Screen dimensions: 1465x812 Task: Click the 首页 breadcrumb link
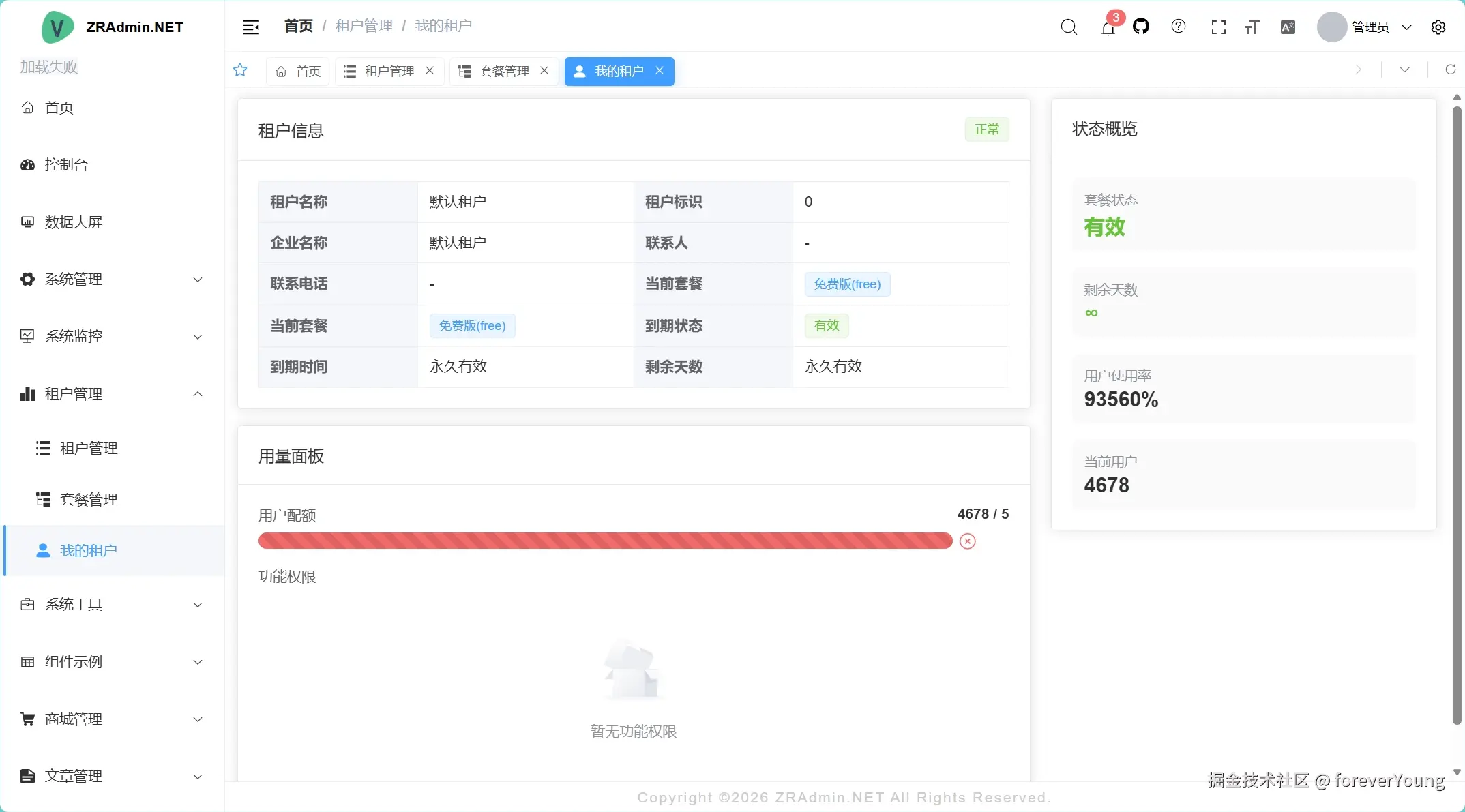click(299, 26)
